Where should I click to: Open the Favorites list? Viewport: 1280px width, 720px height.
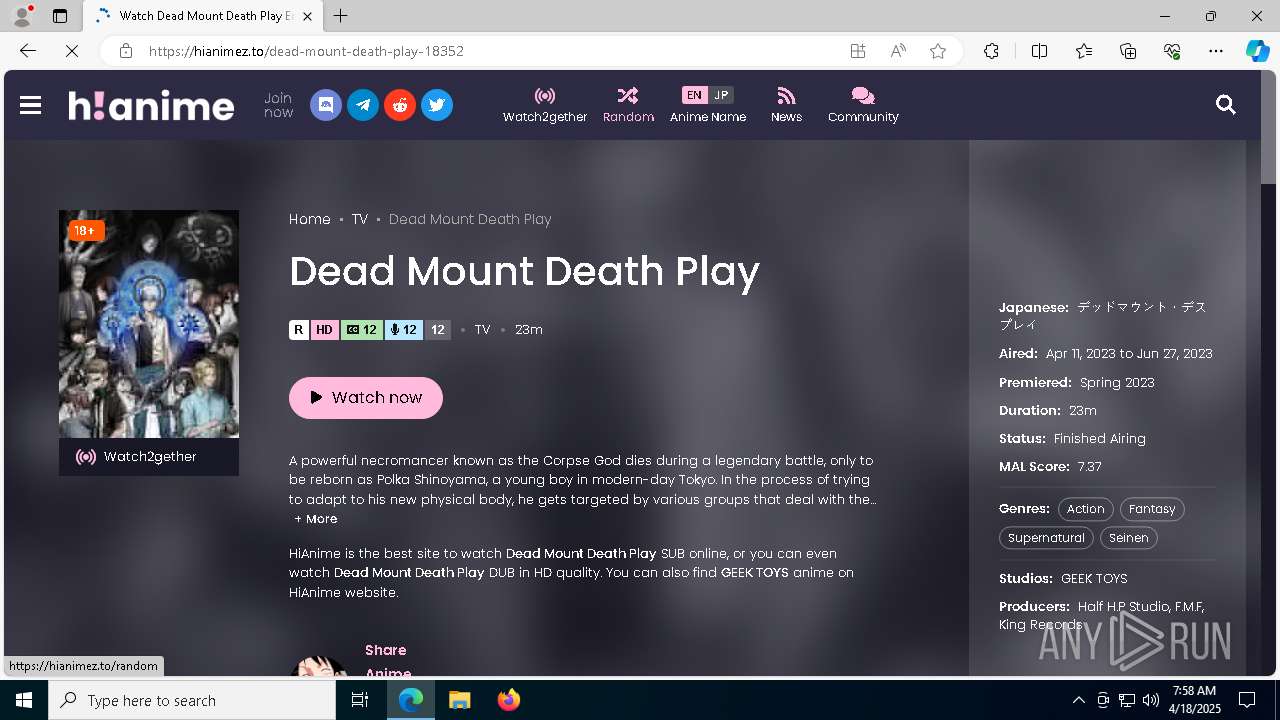1084,51
